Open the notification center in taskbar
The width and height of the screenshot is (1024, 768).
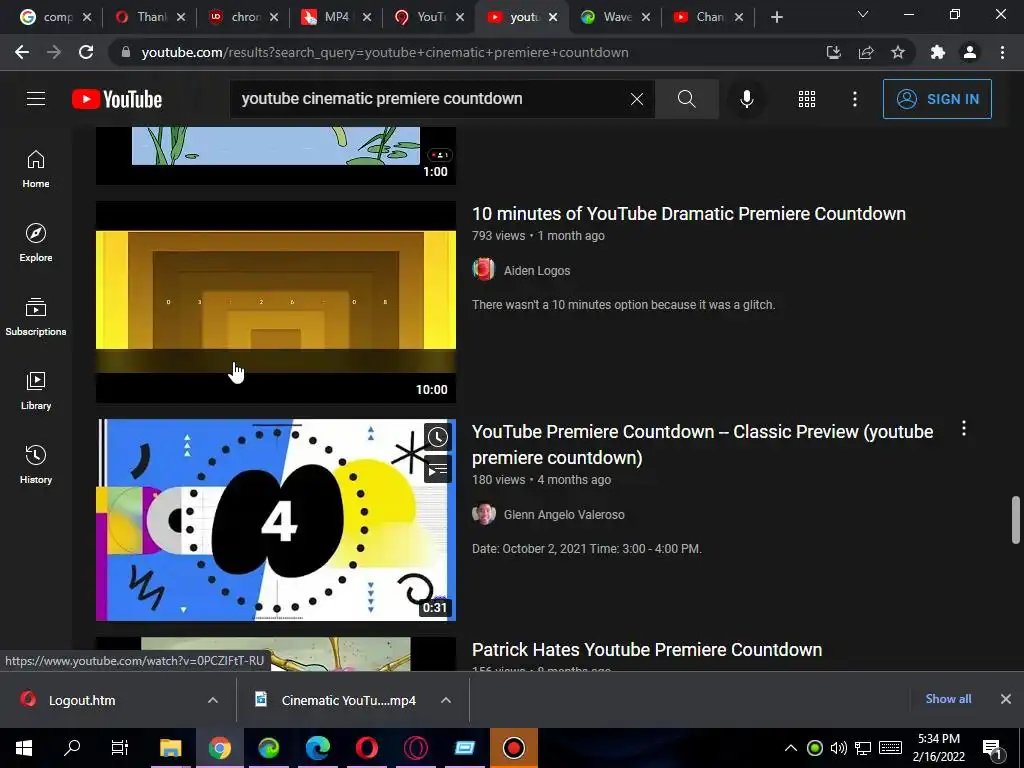pos(992,748)
